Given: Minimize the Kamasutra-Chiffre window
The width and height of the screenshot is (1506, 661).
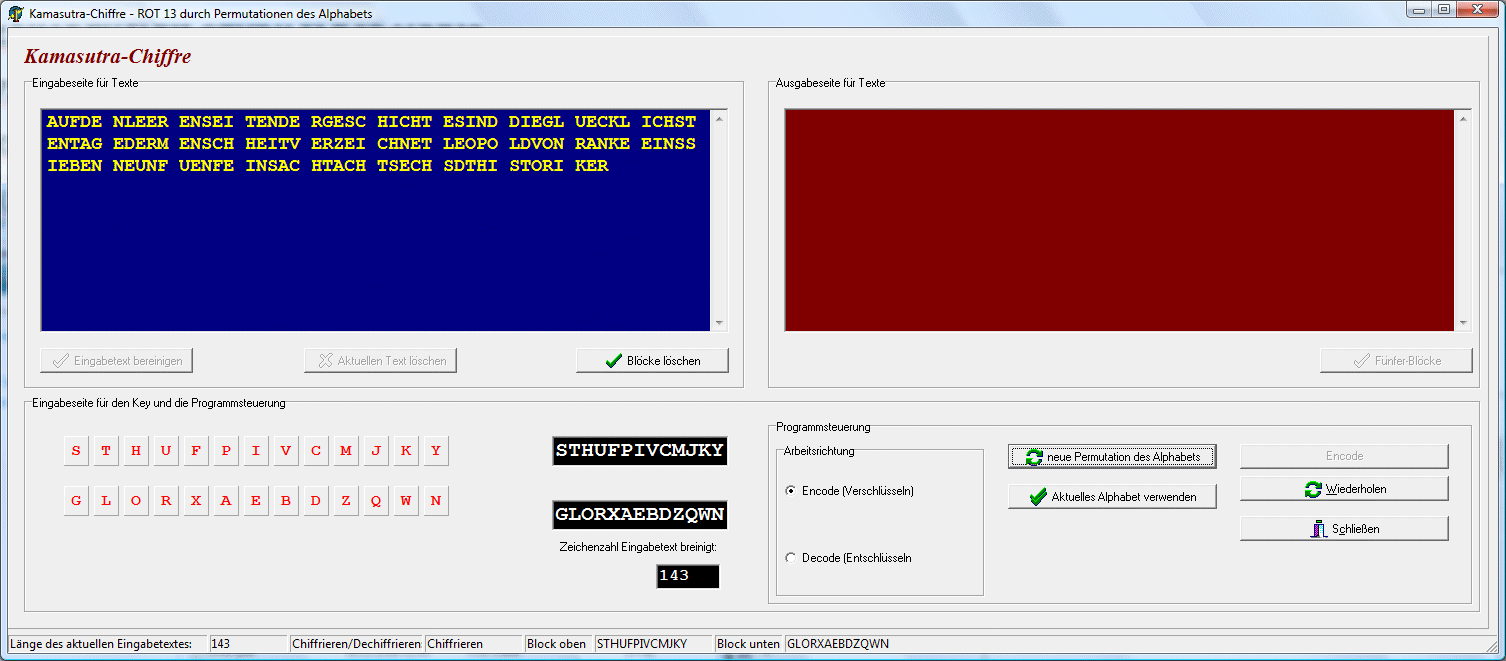Looking at the screenshot, I should 1421,9.
